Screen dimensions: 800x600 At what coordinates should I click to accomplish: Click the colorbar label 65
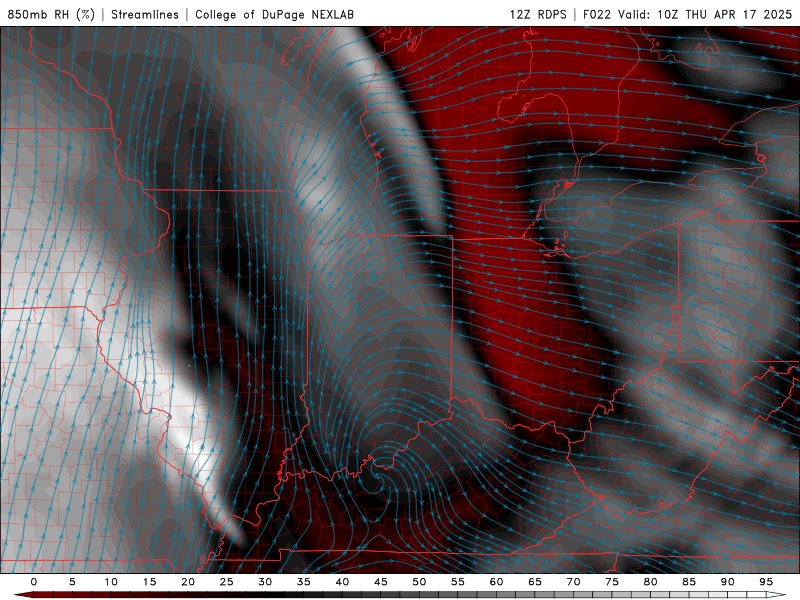(x=535, y=582)
